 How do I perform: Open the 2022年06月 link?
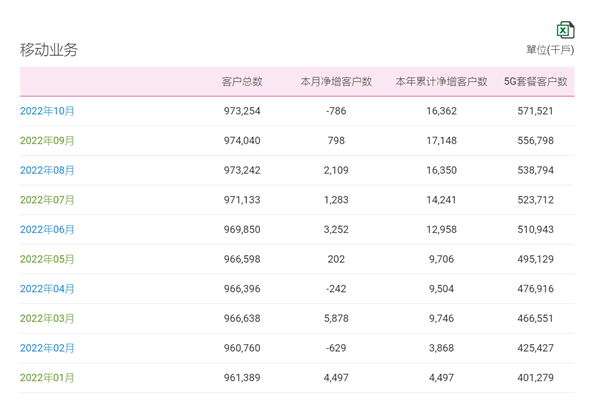(x=47, y=230)
